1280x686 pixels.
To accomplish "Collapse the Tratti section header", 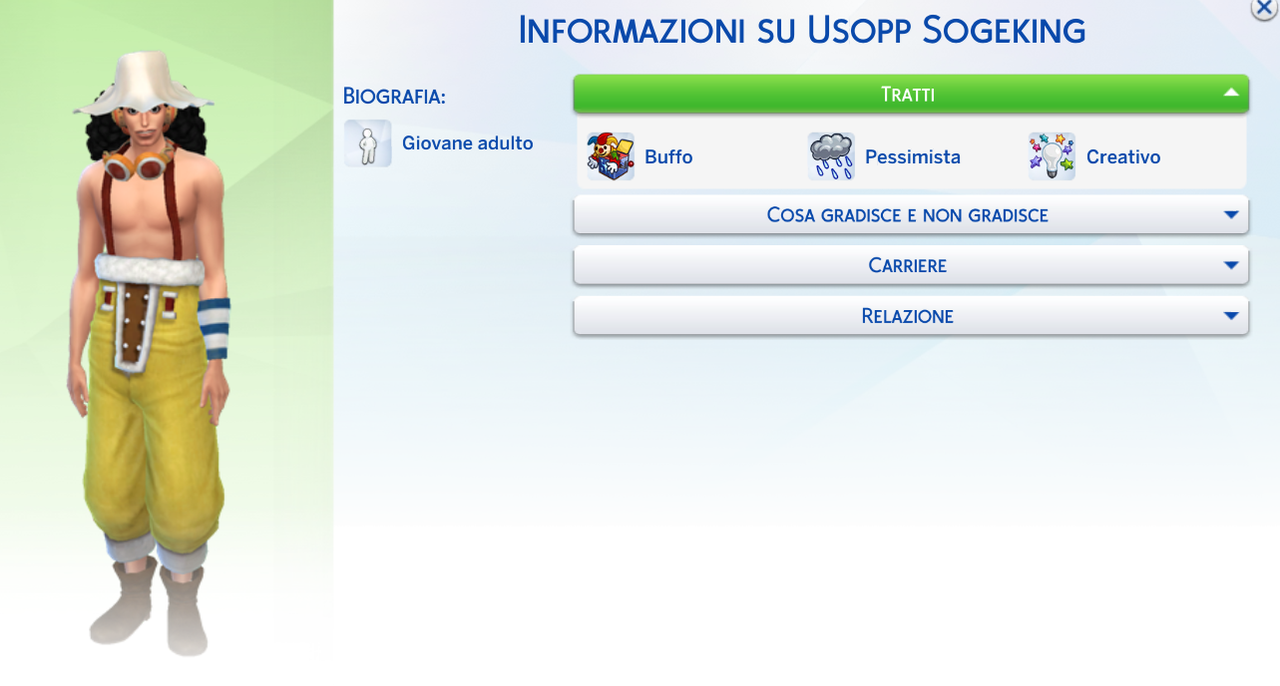I will 911,94.
